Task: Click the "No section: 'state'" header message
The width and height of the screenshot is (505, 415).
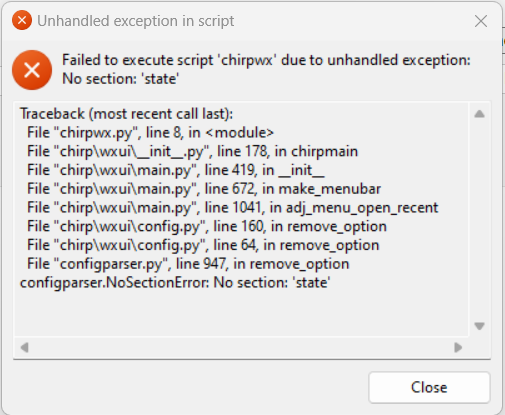Action: point(121,79)
